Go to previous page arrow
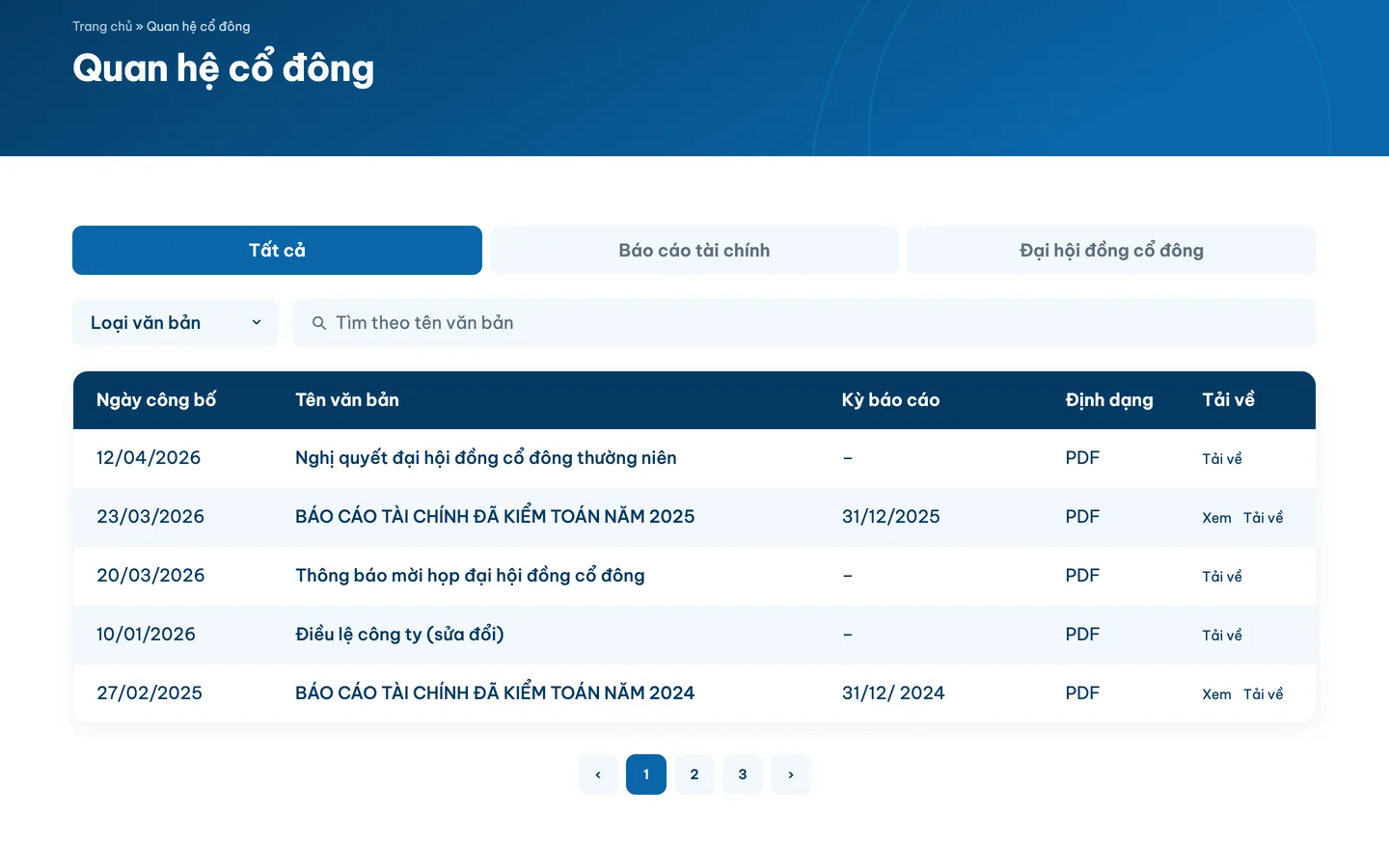 pos(598,774)
